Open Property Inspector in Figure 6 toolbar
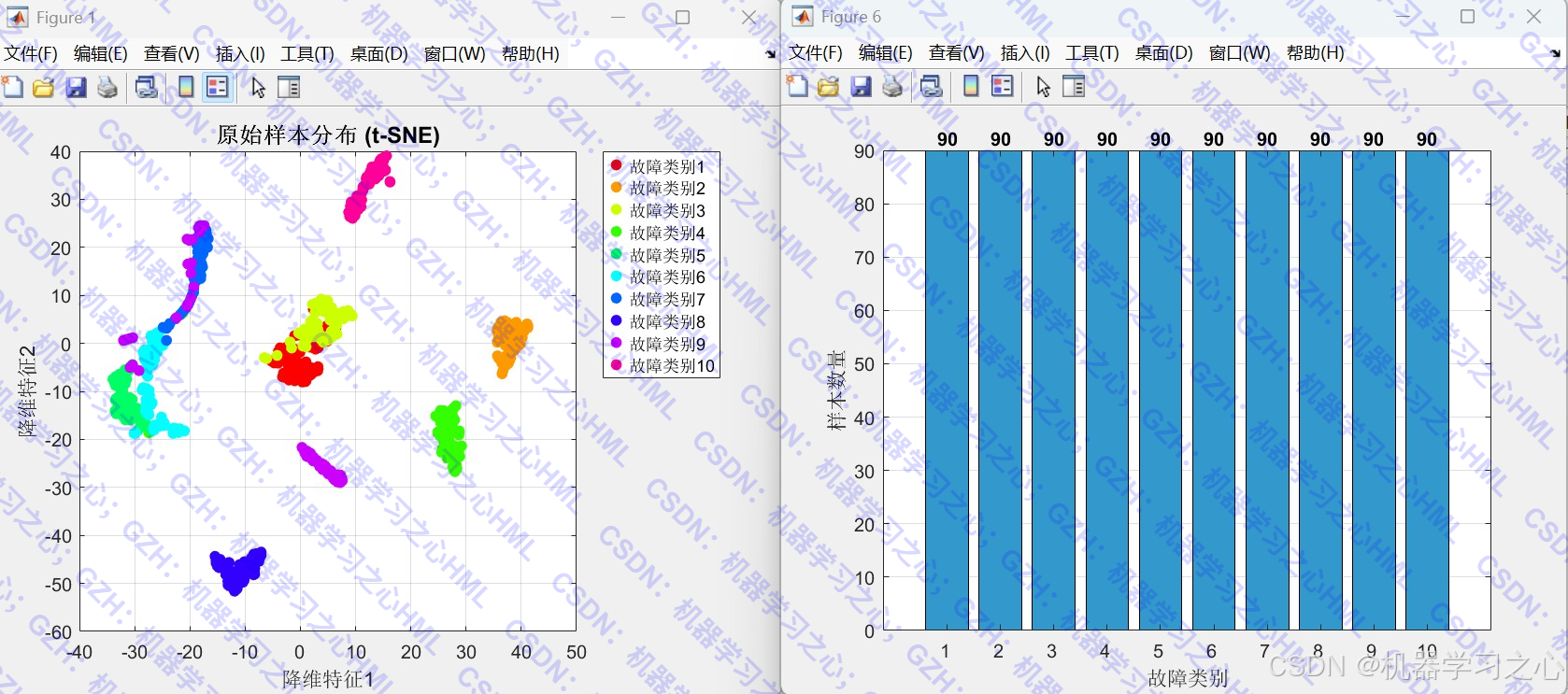The image size is (1568, 694). [1074, 87]
